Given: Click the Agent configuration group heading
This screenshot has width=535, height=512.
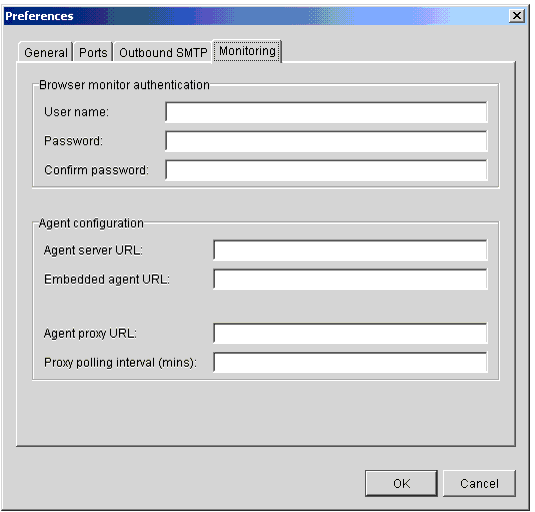Looking at the screenshot, I should point(91,223).
